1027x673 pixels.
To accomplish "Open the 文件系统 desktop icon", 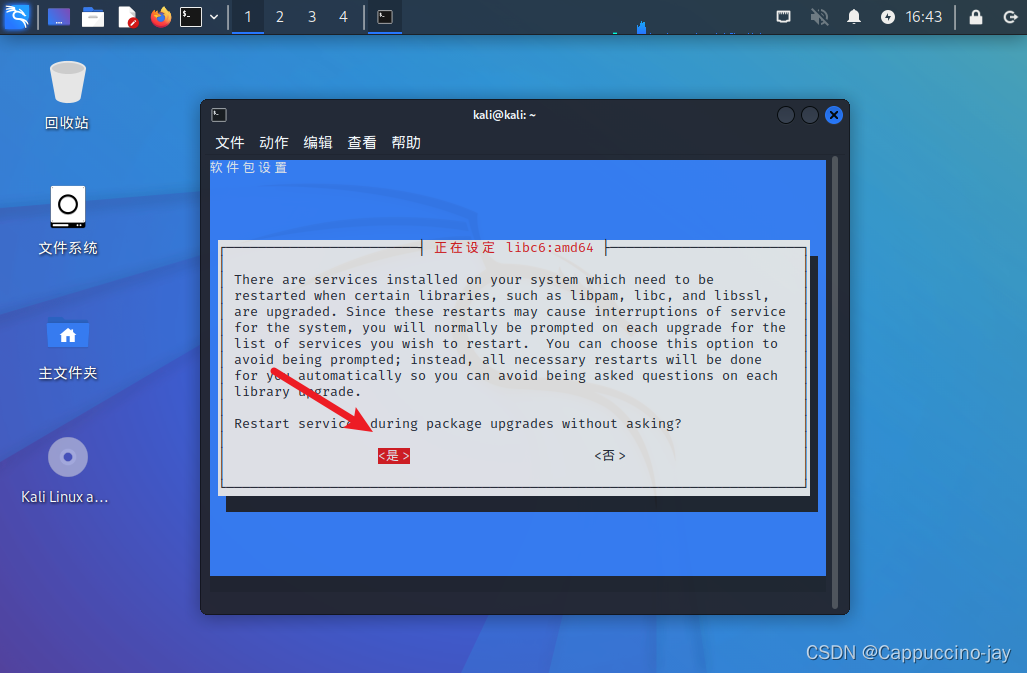I will coord(67,221).
